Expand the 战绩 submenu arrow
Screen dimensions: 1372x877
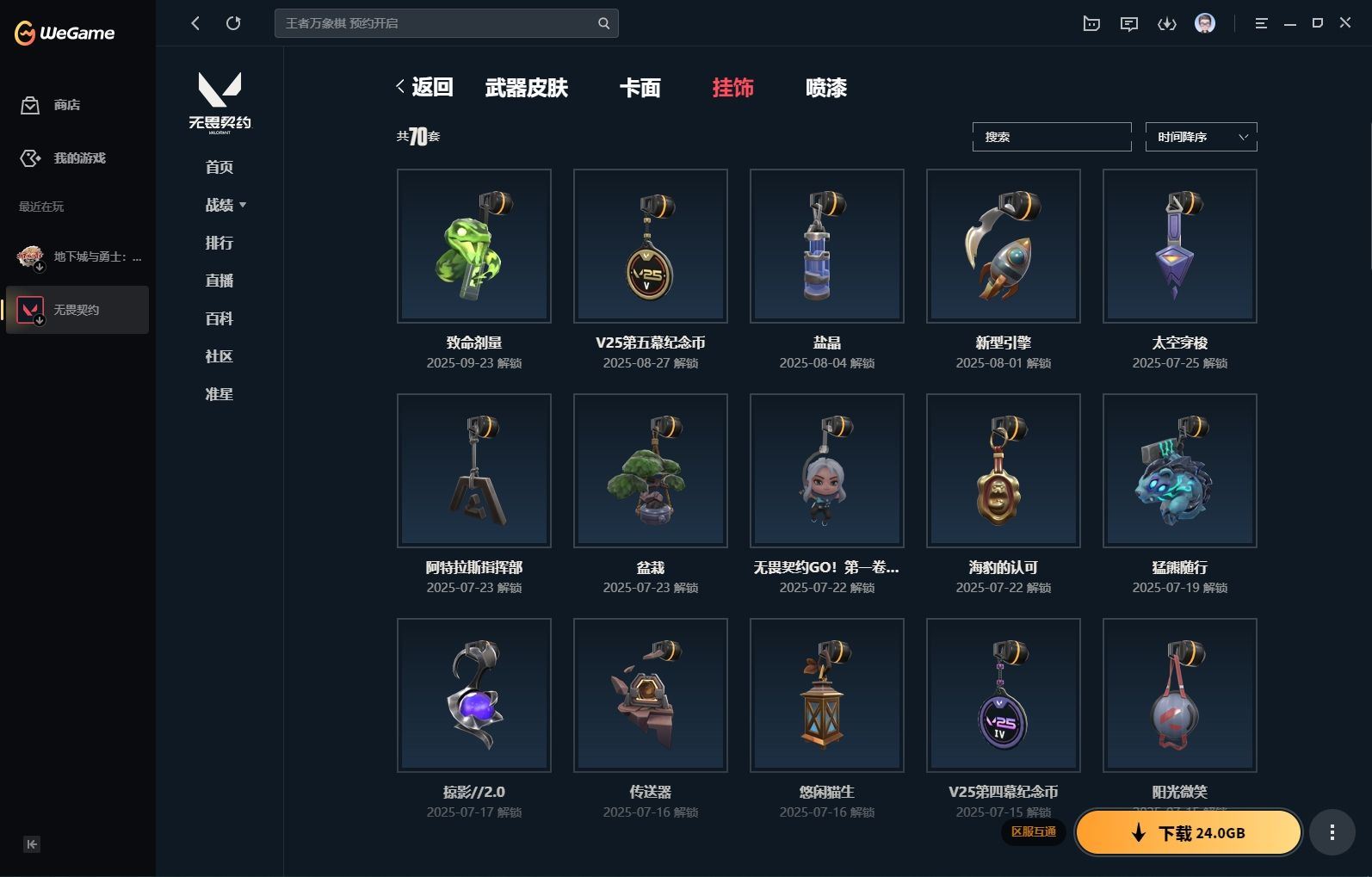(x=243, y=205)
